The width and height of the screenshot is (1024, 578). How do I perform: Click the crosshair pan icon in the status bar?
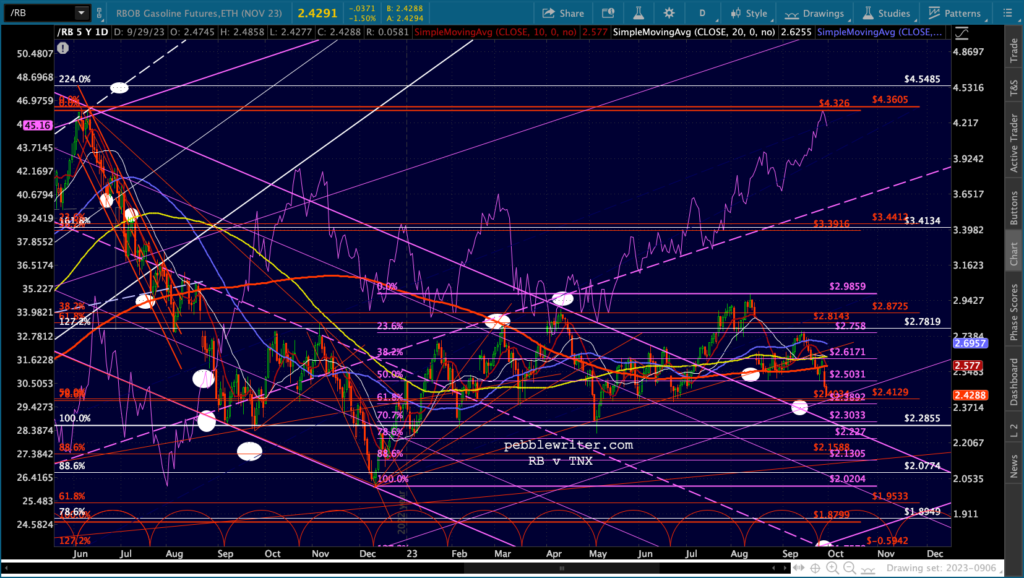[x=815, y=568]
